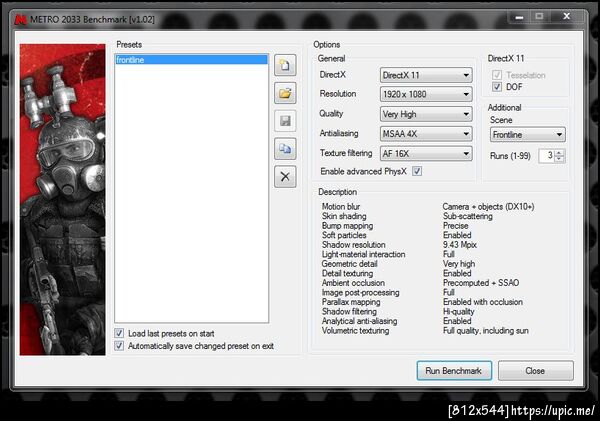Select the frontline preset in the list

(x=191, y=60)
